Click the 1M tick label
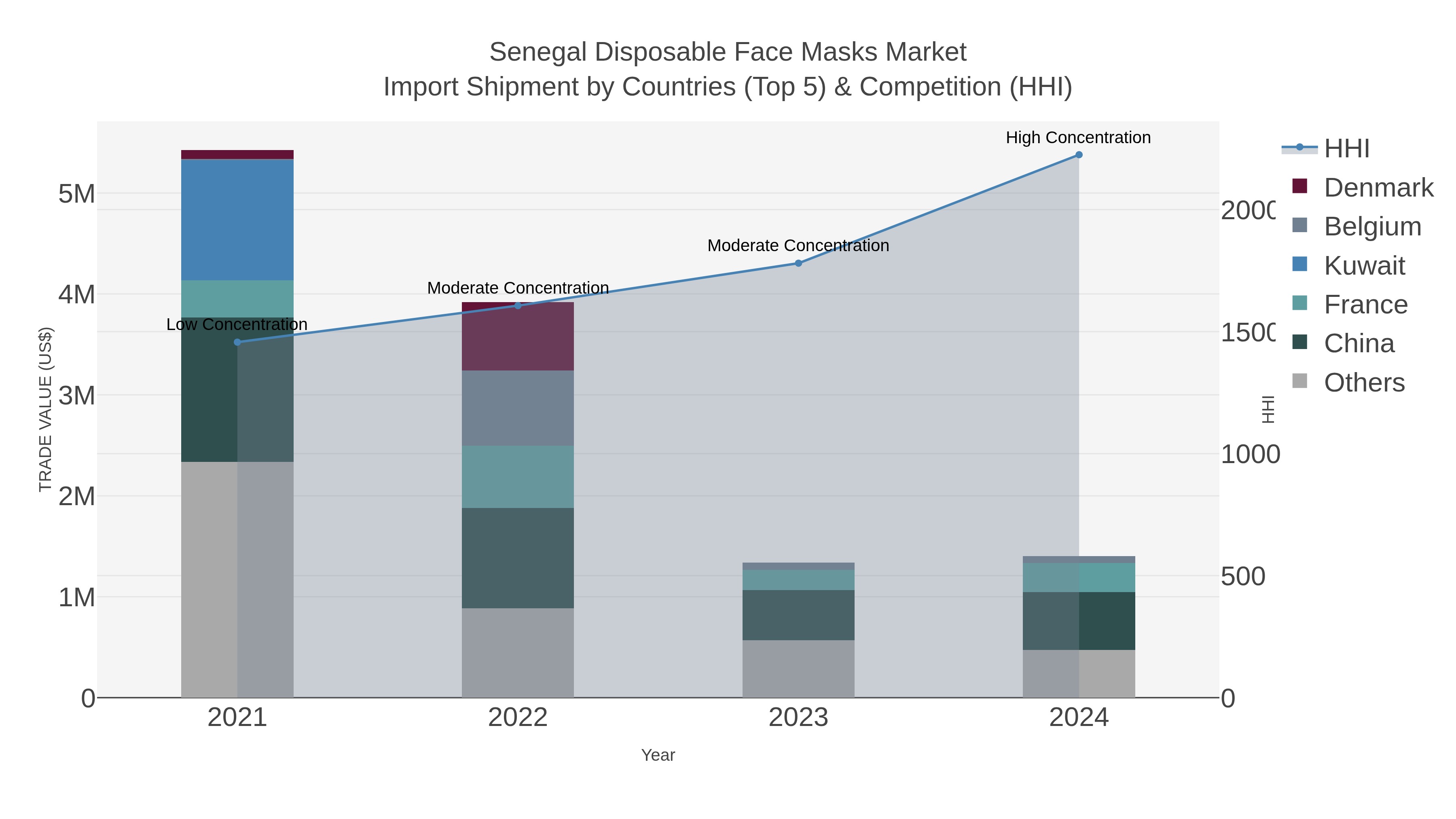The height and width of the screenshot is (819, 1456). [77, 597]
